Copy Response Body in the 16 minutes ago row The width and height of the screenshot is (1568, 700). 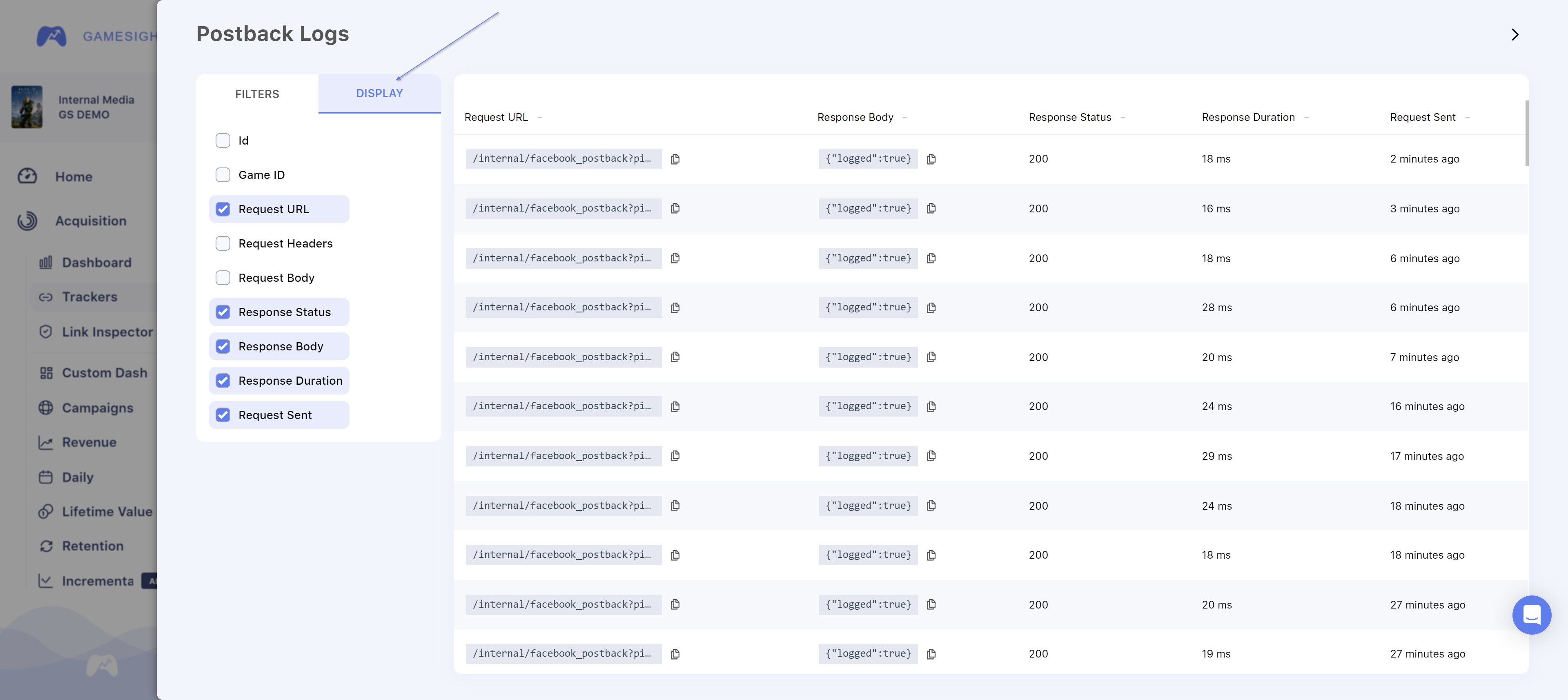(931, 407)
